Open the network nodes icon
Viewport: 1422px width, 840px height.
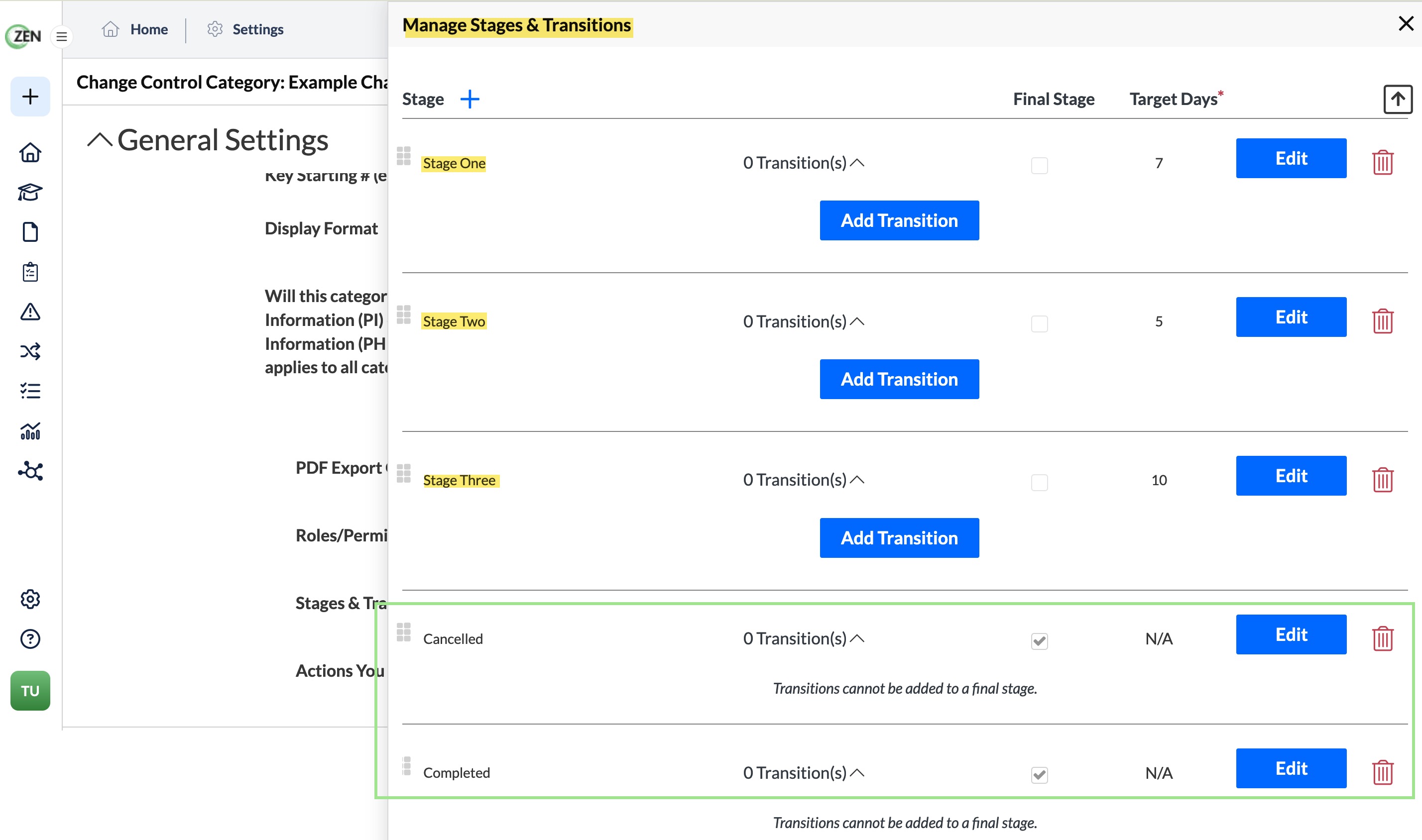[30, 471]
